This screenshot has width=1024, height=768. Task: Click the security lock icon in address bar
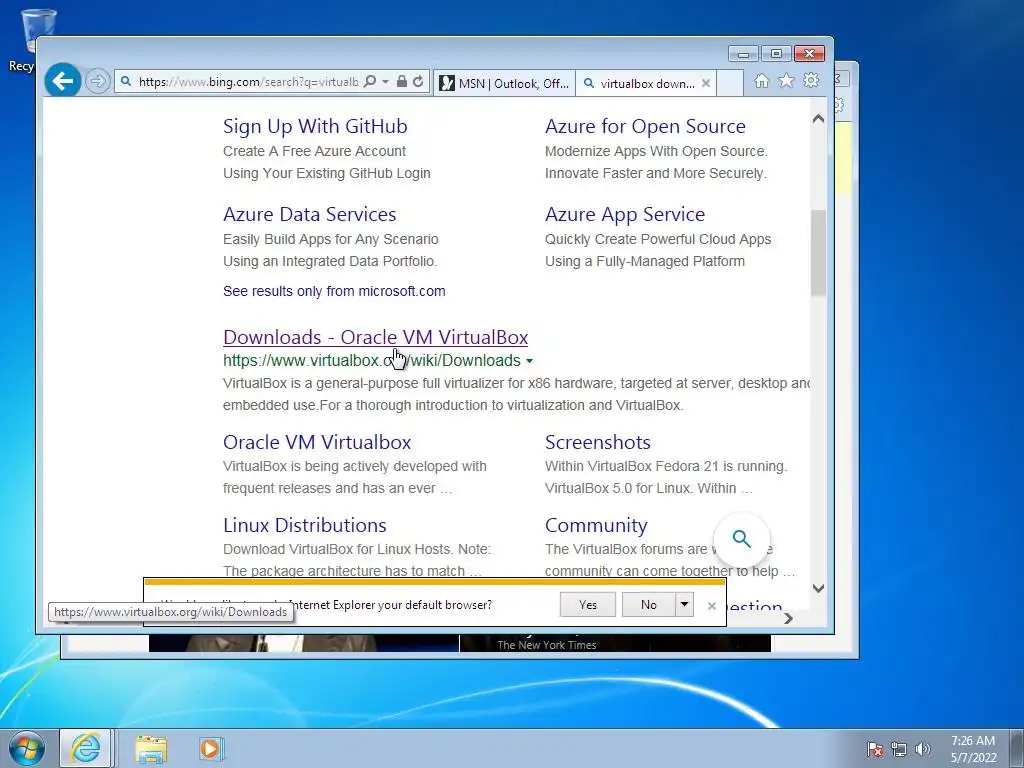[x=402, y=82]
